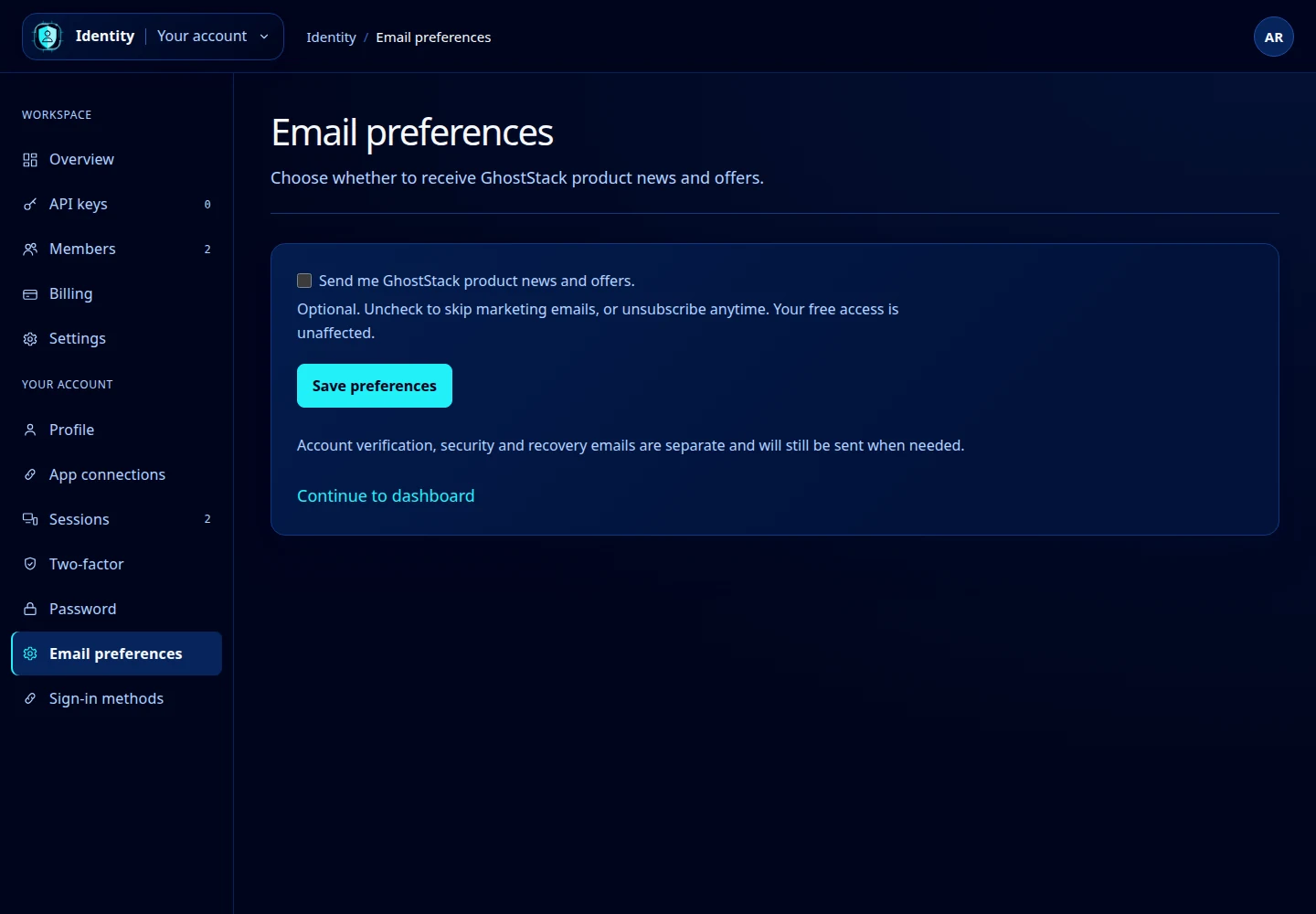The image size is (1316, 914).
Task: Click the Identity breadcrumb link
Action: pyautogui.click(x=331, y=37)
